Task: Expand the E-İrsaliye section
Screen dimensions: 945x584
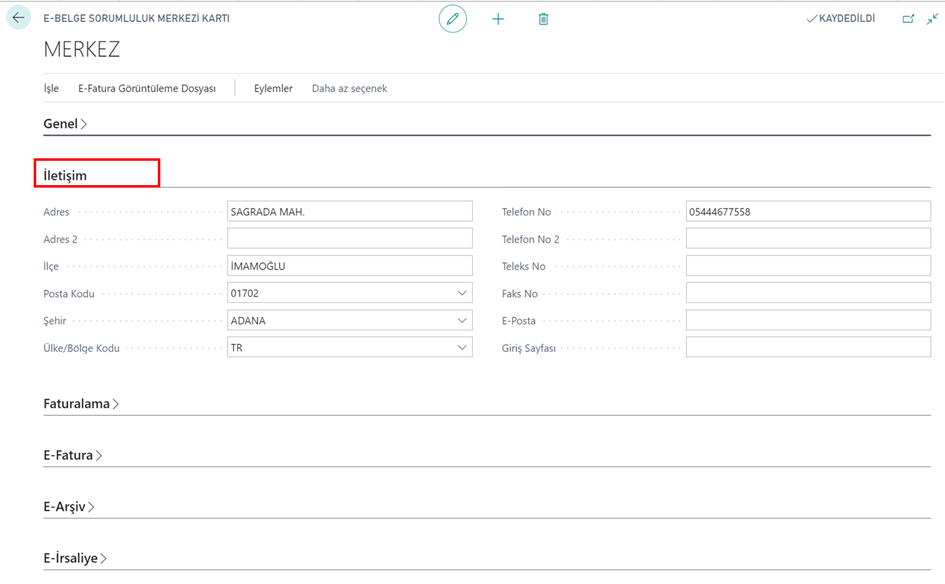Action: click(x=75, y=558)
